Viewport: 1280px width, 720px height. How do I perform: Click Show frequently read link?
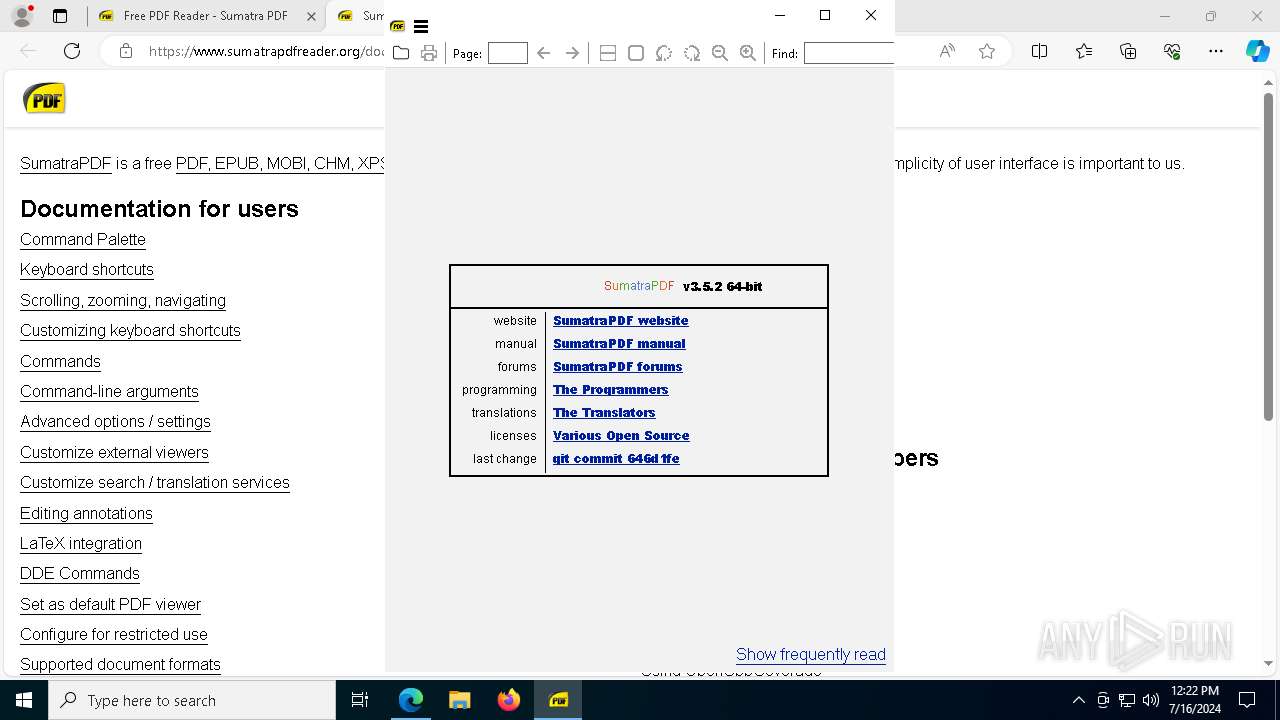[x=811, y=654]
